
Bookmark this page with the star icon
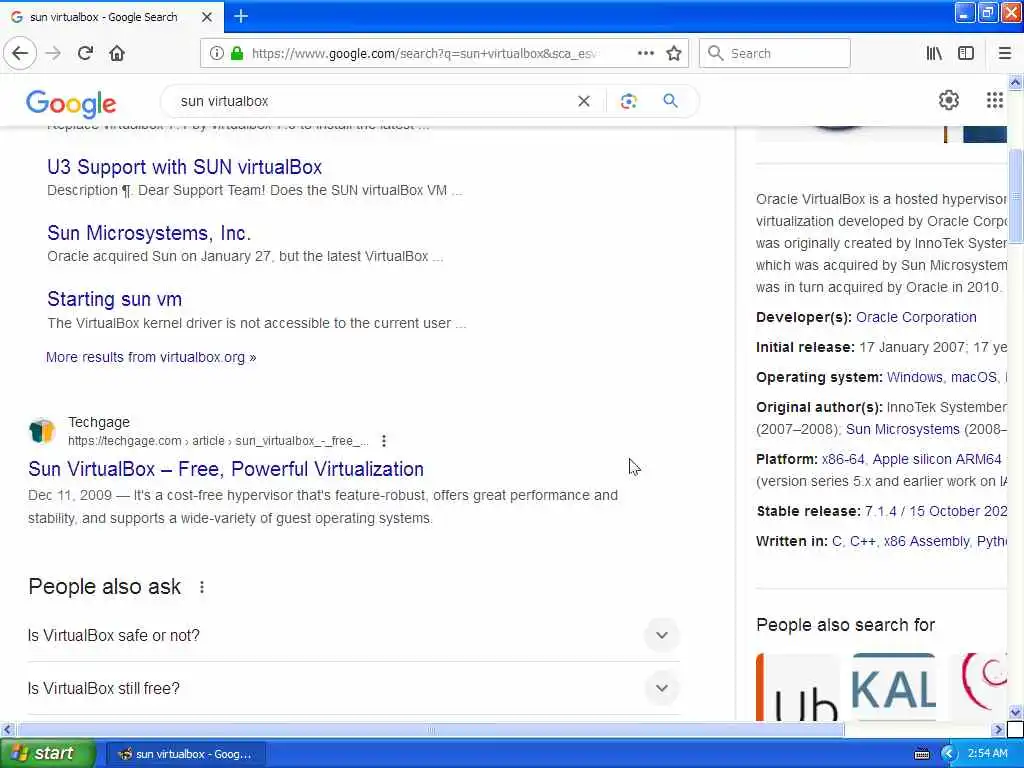pos(674,53)
